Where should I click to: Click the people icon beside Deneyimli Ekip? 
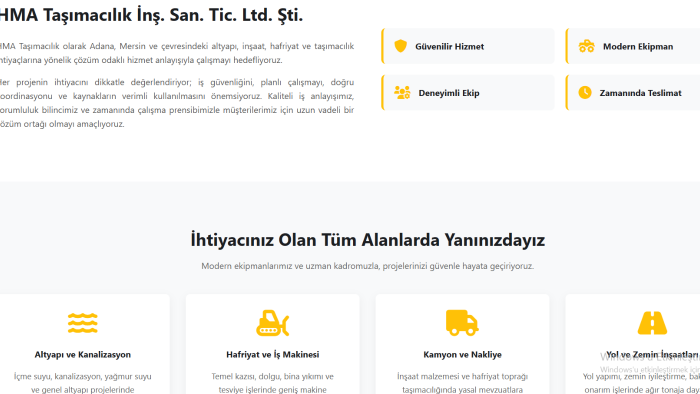click(402, 92)
